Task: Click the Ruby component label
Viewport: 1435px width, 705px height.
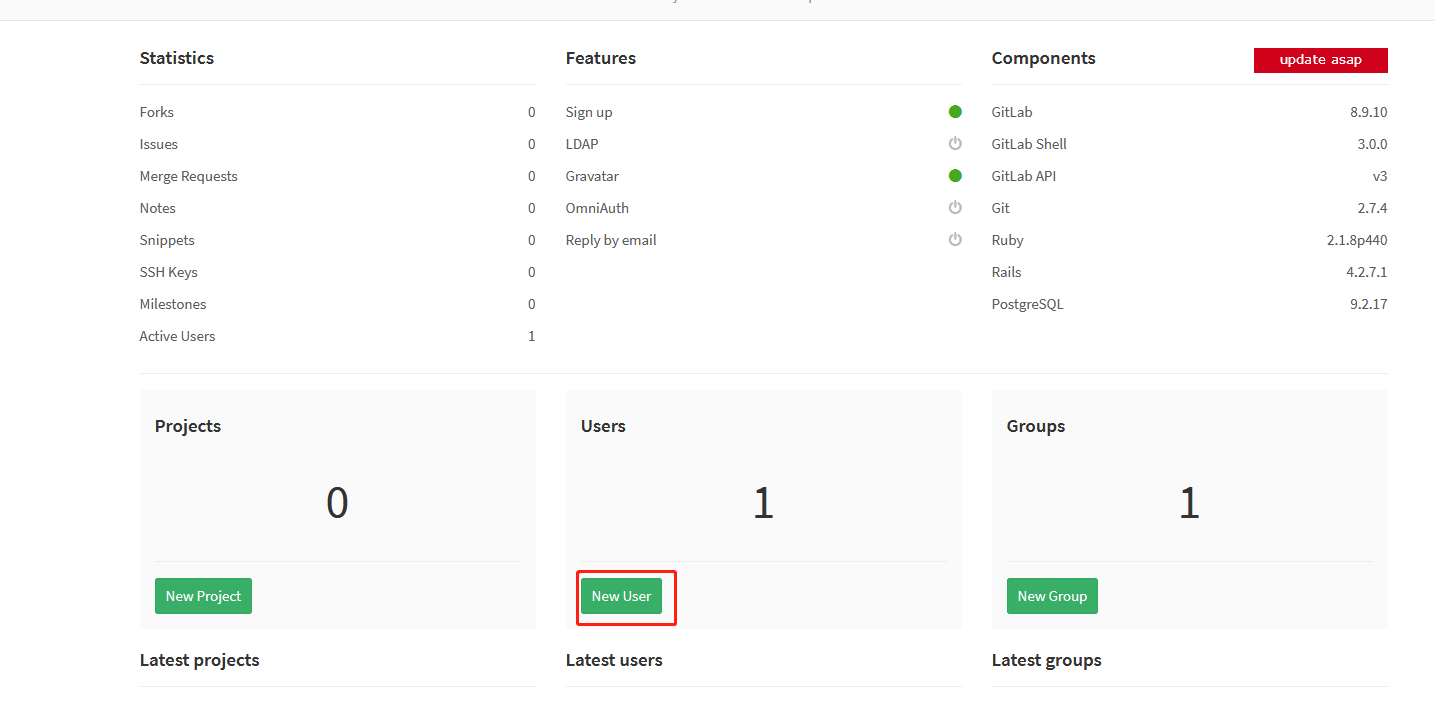Action: [x=1008, y=240]
